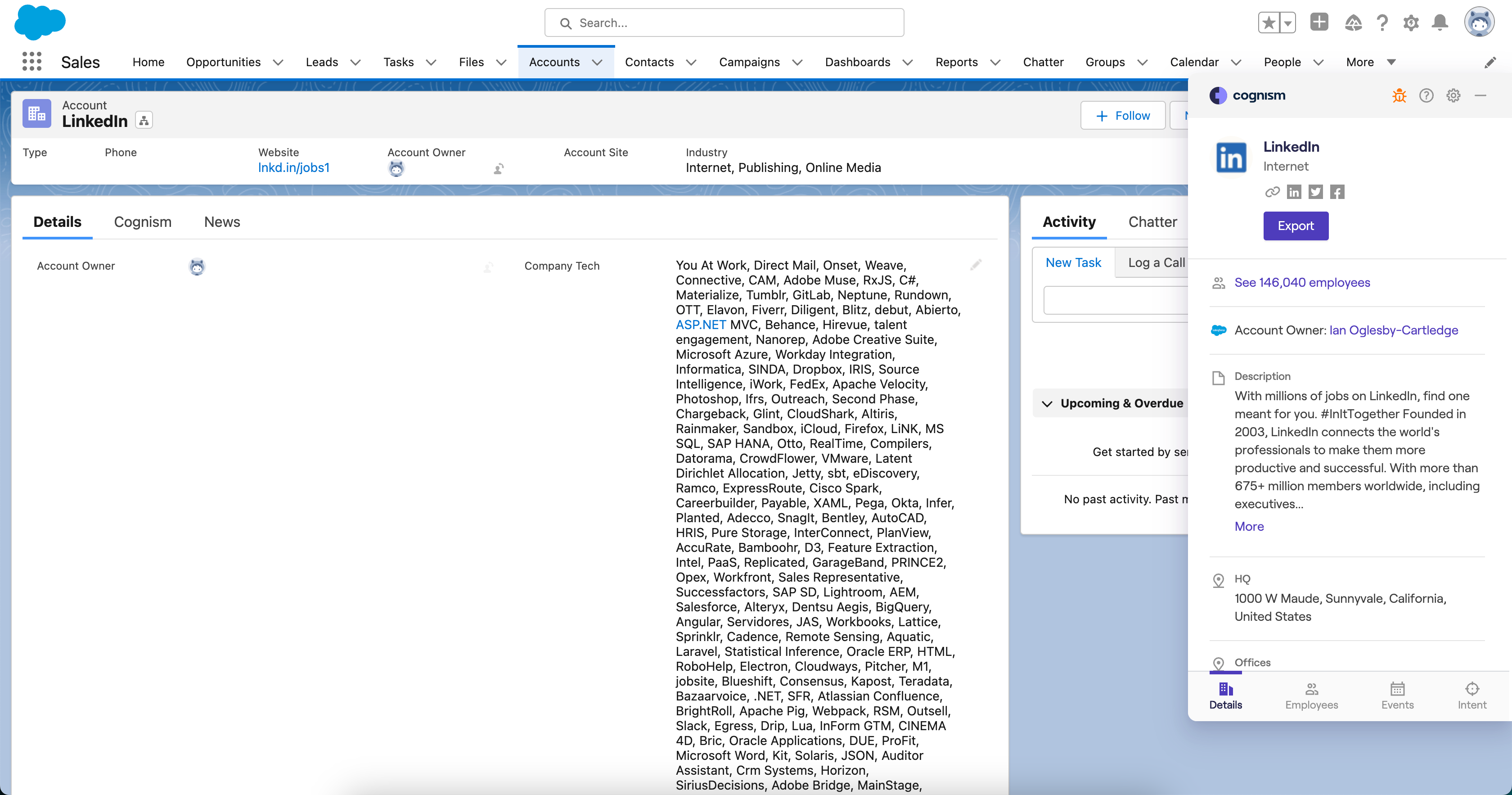Select the Details record tab
Image resolution: width=1512 pixels, height=795 pixels.
point(57,222)
